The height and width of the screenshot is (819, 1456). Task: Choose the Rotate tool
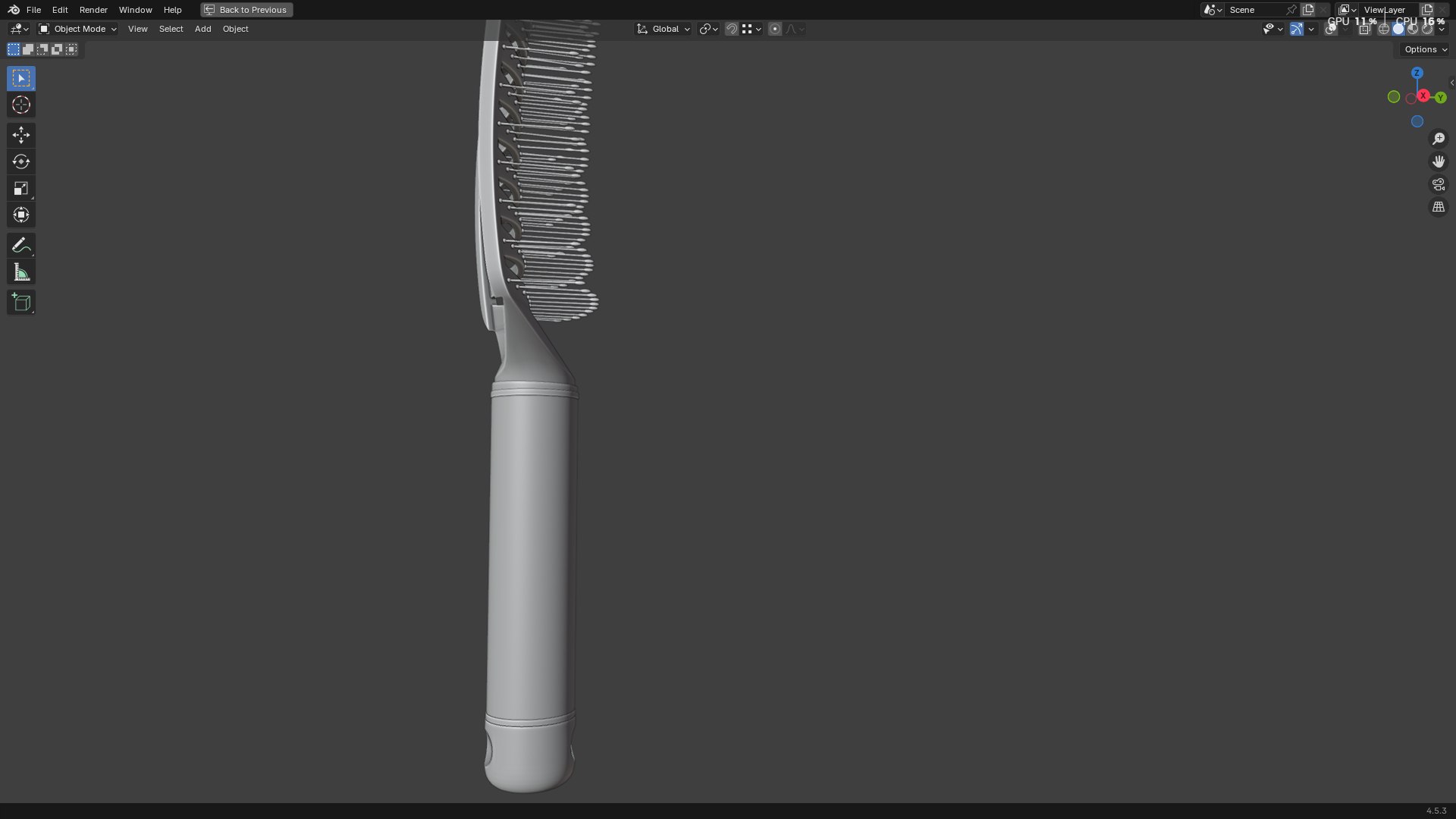click(x=21, y=162)
